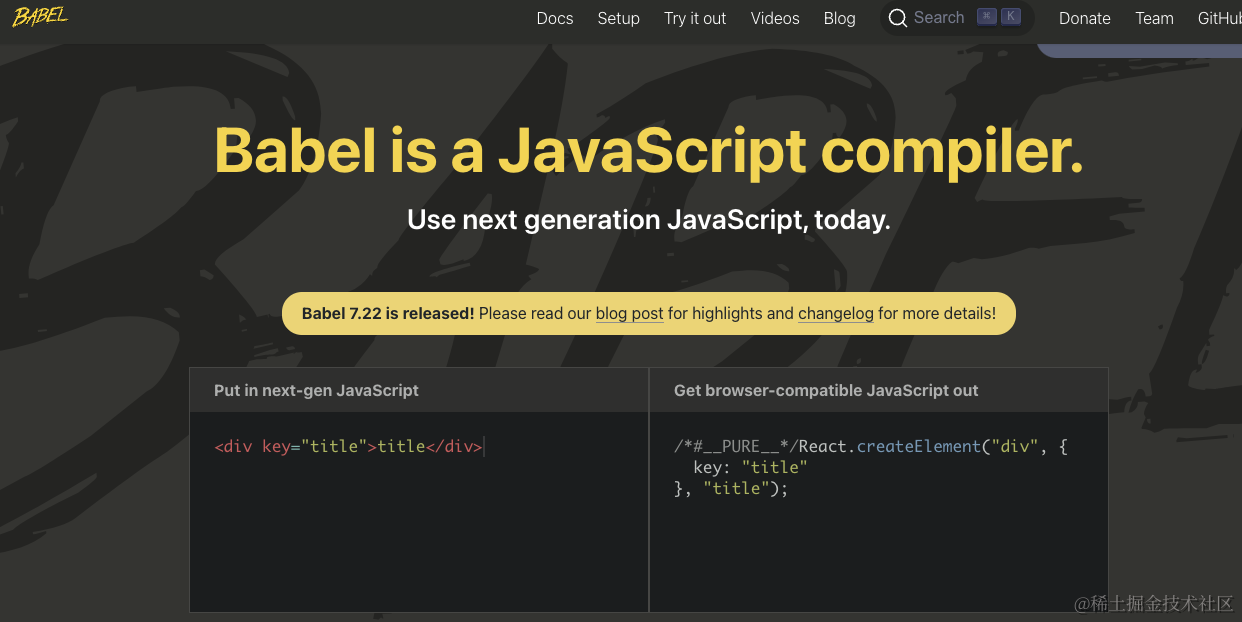1242x622 pixels.
Task: Open the Try it out page
Action: (x=695, y=18)
